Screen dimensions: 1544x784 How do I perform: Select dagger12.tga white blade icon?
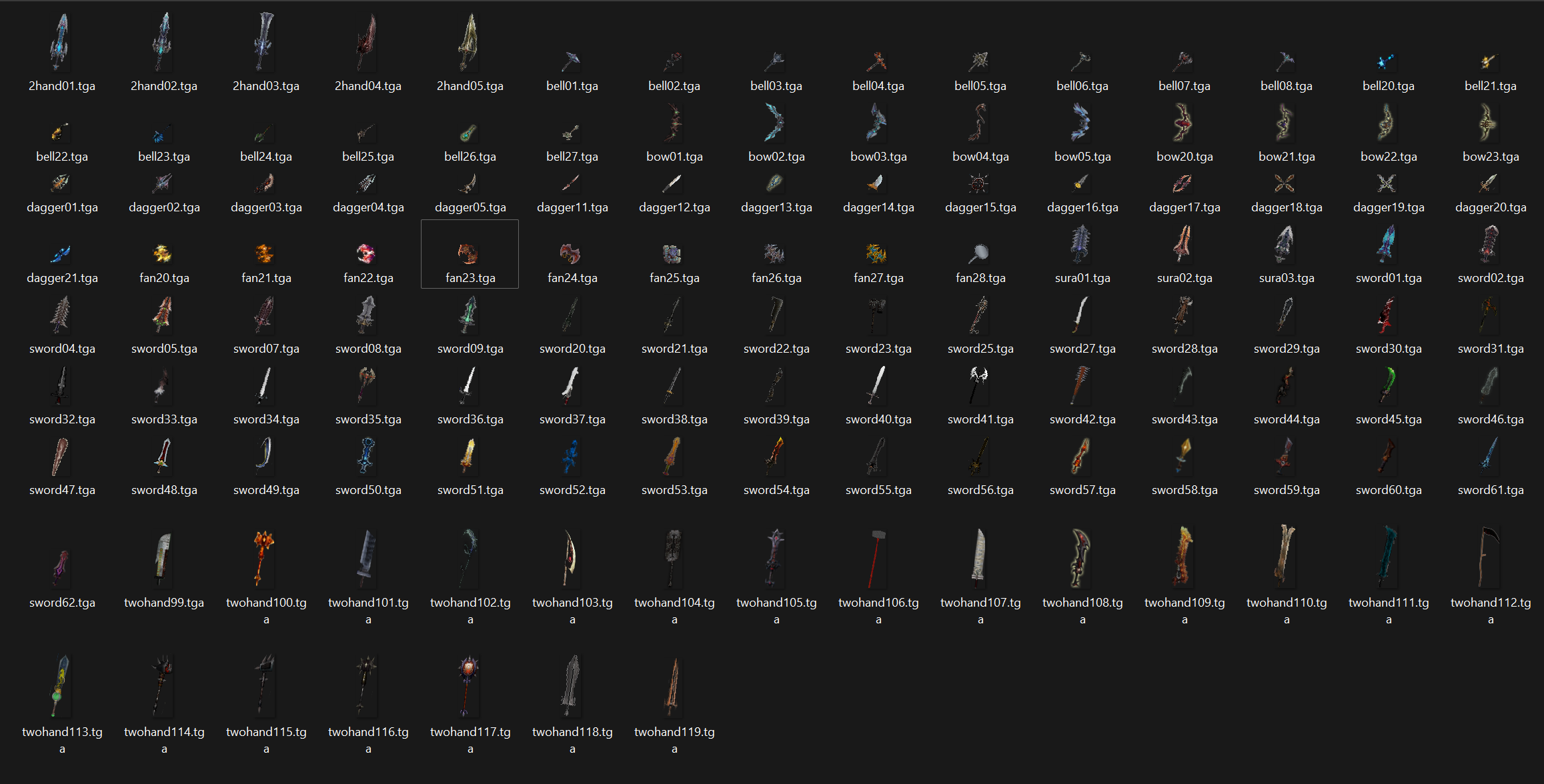coord(673,183)
